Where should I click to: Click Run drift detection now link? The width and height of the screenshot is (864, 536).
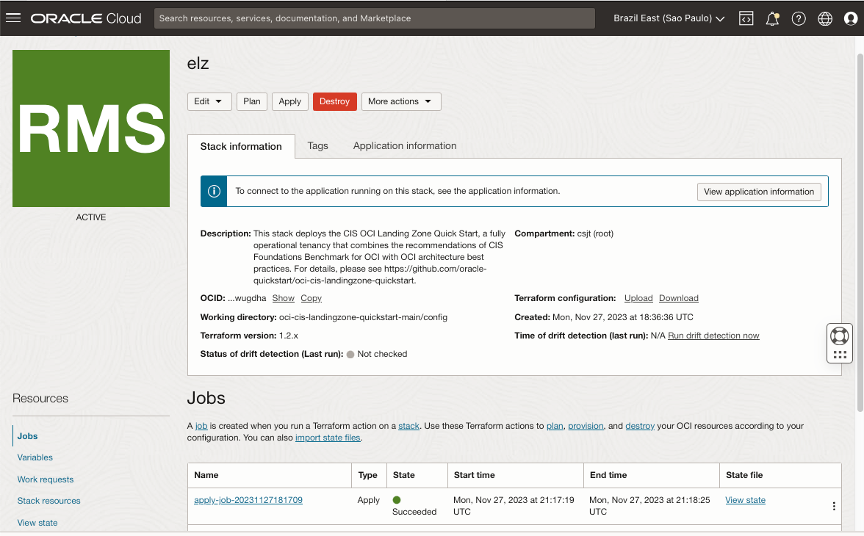click(x=714, y=335)
